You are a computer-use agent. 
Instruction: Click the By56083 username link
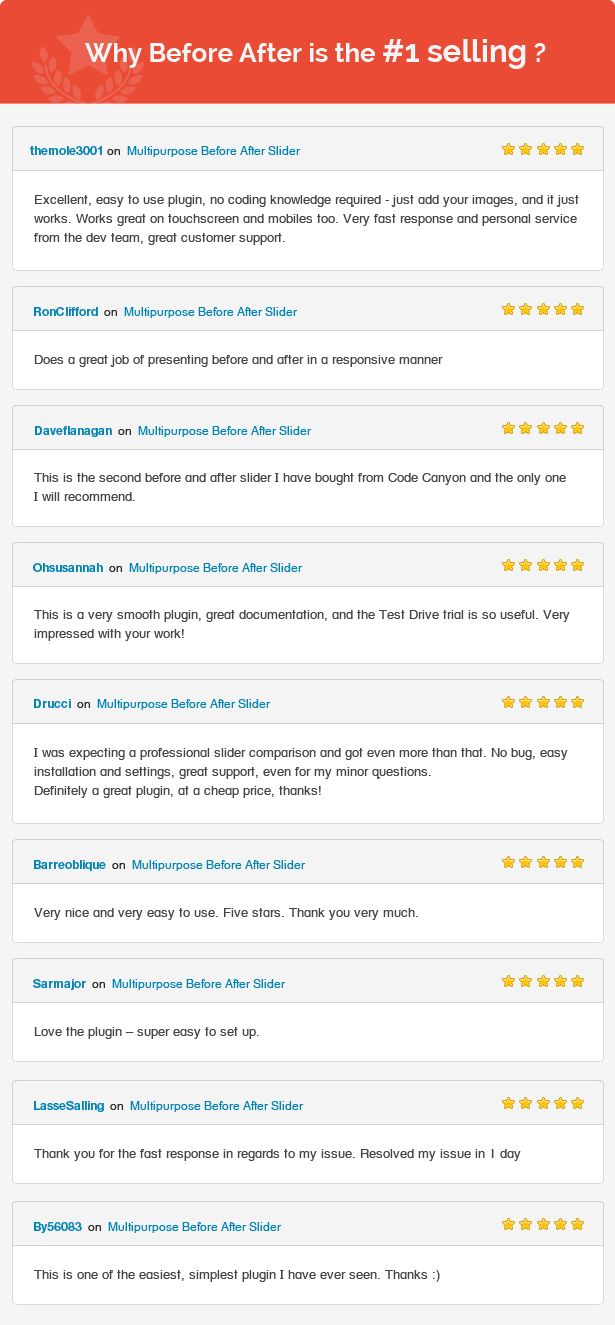(57, 1227)
